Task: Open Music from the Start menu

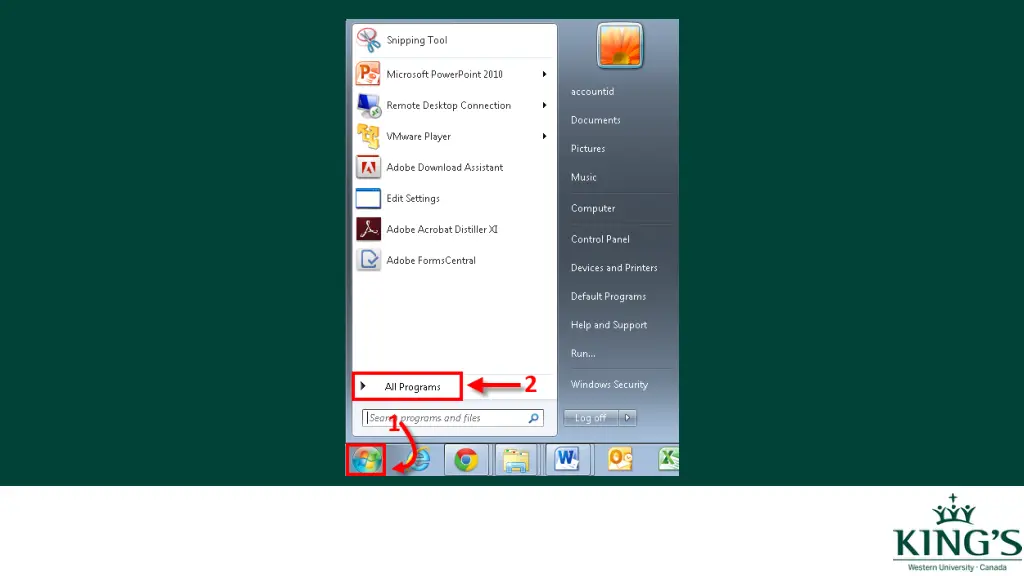Action: tap(583, 177)
